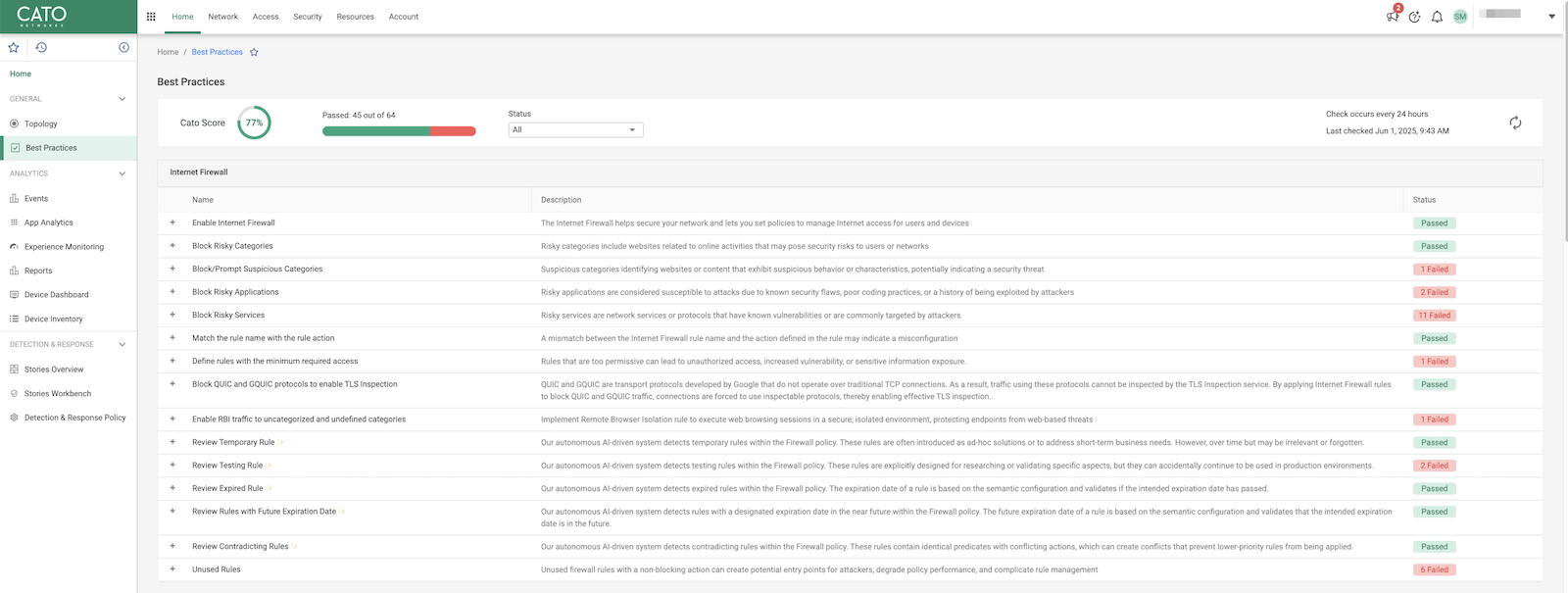
Task: Open the Account top menu
Action: click(x=404, y=17)
